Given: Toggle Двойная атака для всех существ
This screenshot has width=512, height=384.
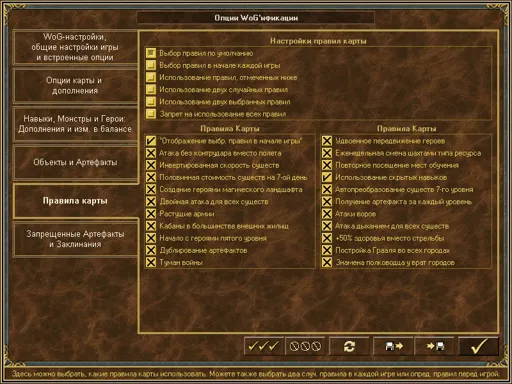Looking at the screenshot, I should point(151,202).
